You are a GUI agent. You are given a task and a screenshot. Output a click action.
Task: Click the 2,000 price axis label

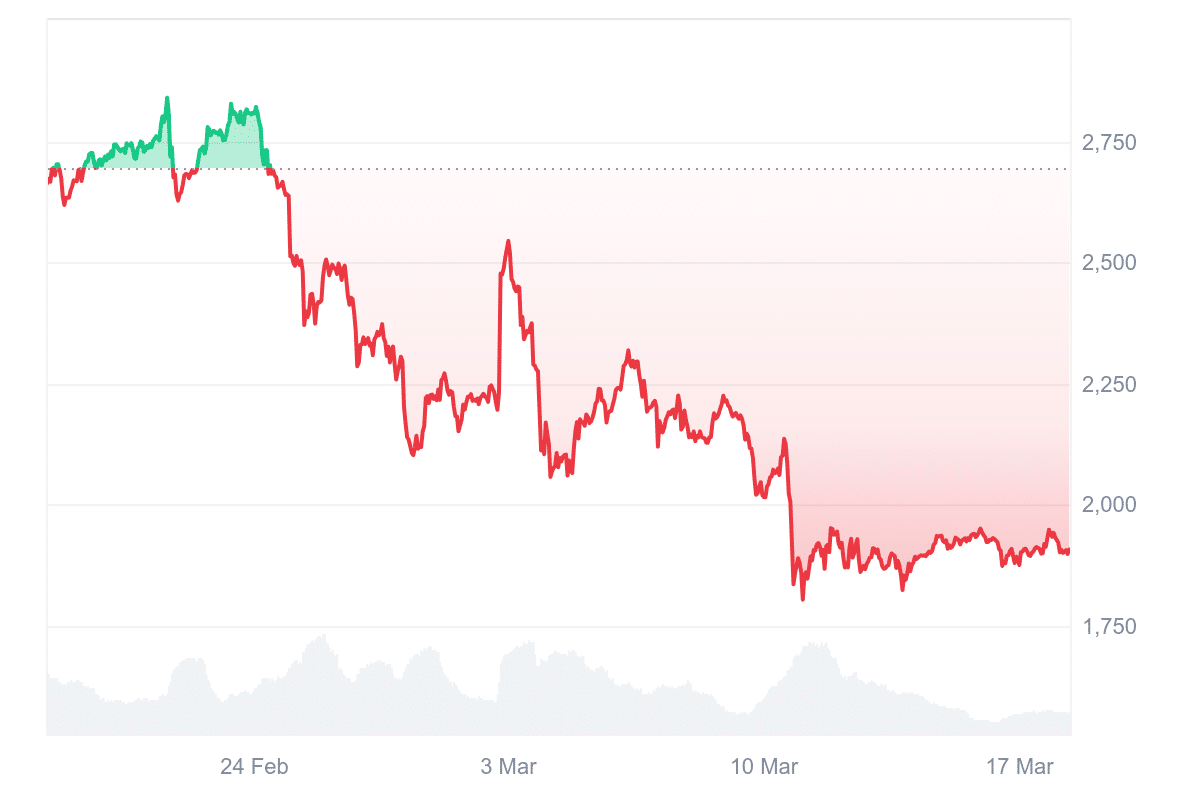(x=1109, y=505)
